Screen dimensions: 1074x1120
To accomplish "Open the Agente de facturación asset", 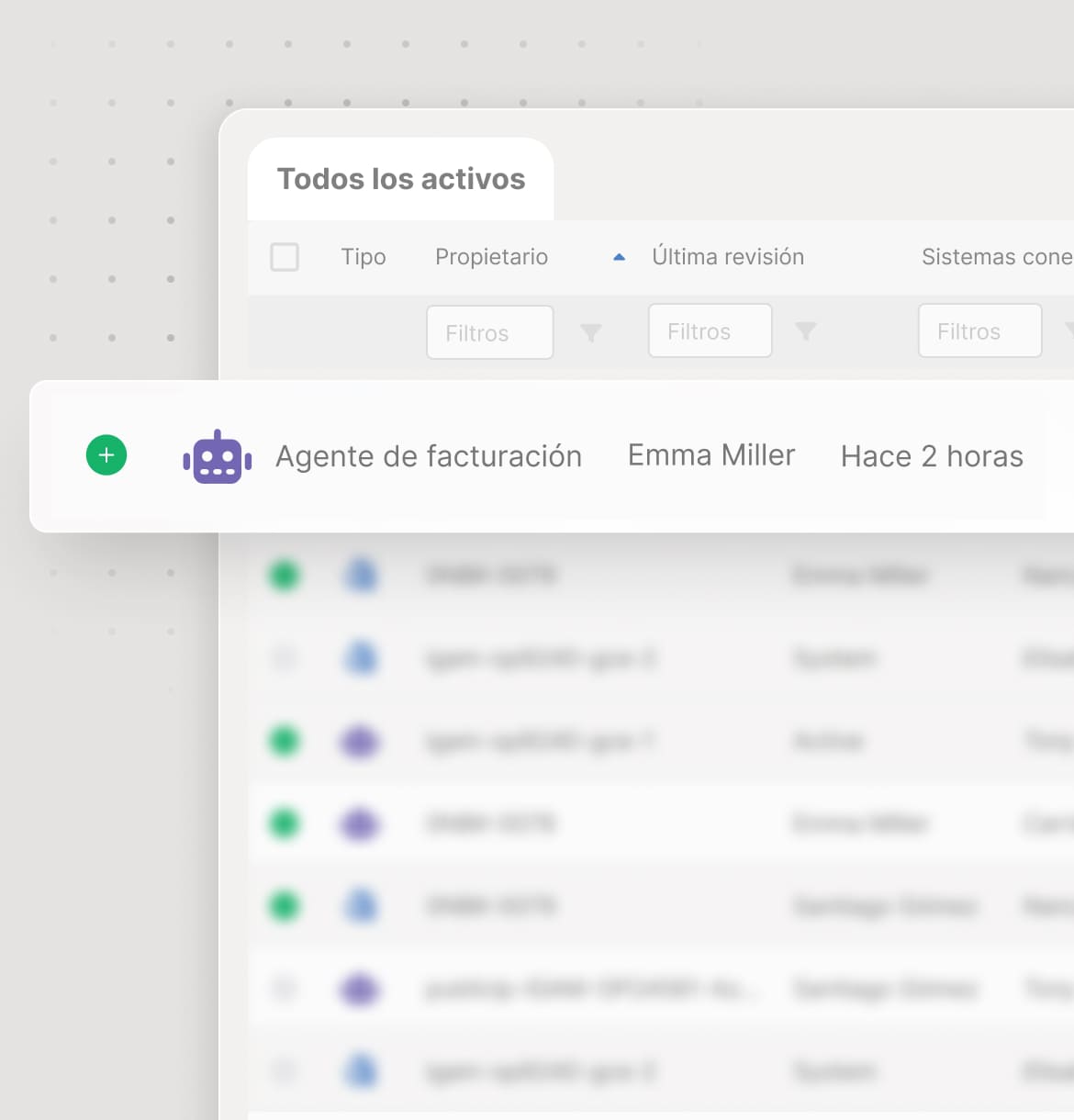I will (429, 456).
